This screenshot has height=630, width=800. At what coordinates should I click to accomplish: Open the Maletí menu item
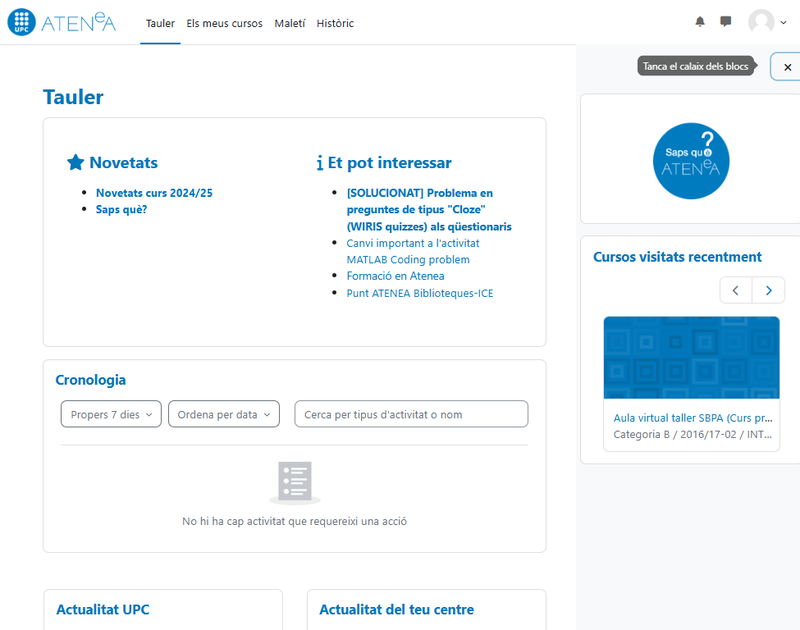290,23
